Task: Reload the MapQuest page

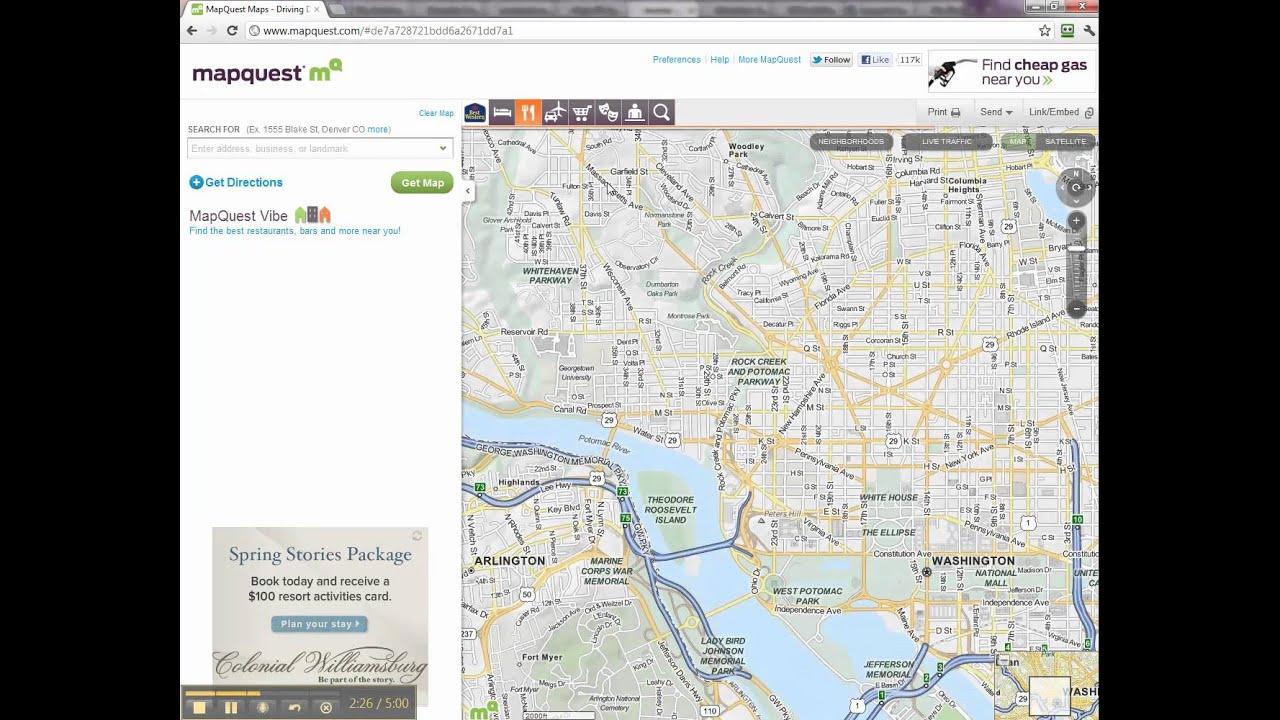Action: 232,31
